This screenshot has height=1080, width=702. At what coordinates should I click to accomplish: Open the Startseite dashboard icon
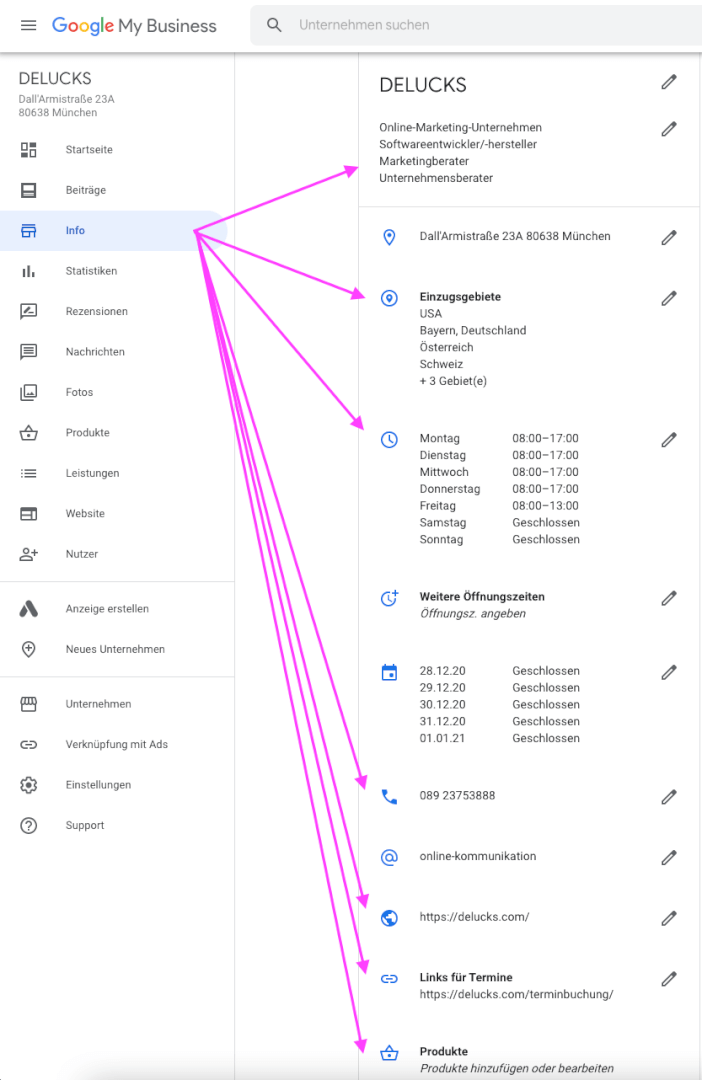(x=28, y=149)
